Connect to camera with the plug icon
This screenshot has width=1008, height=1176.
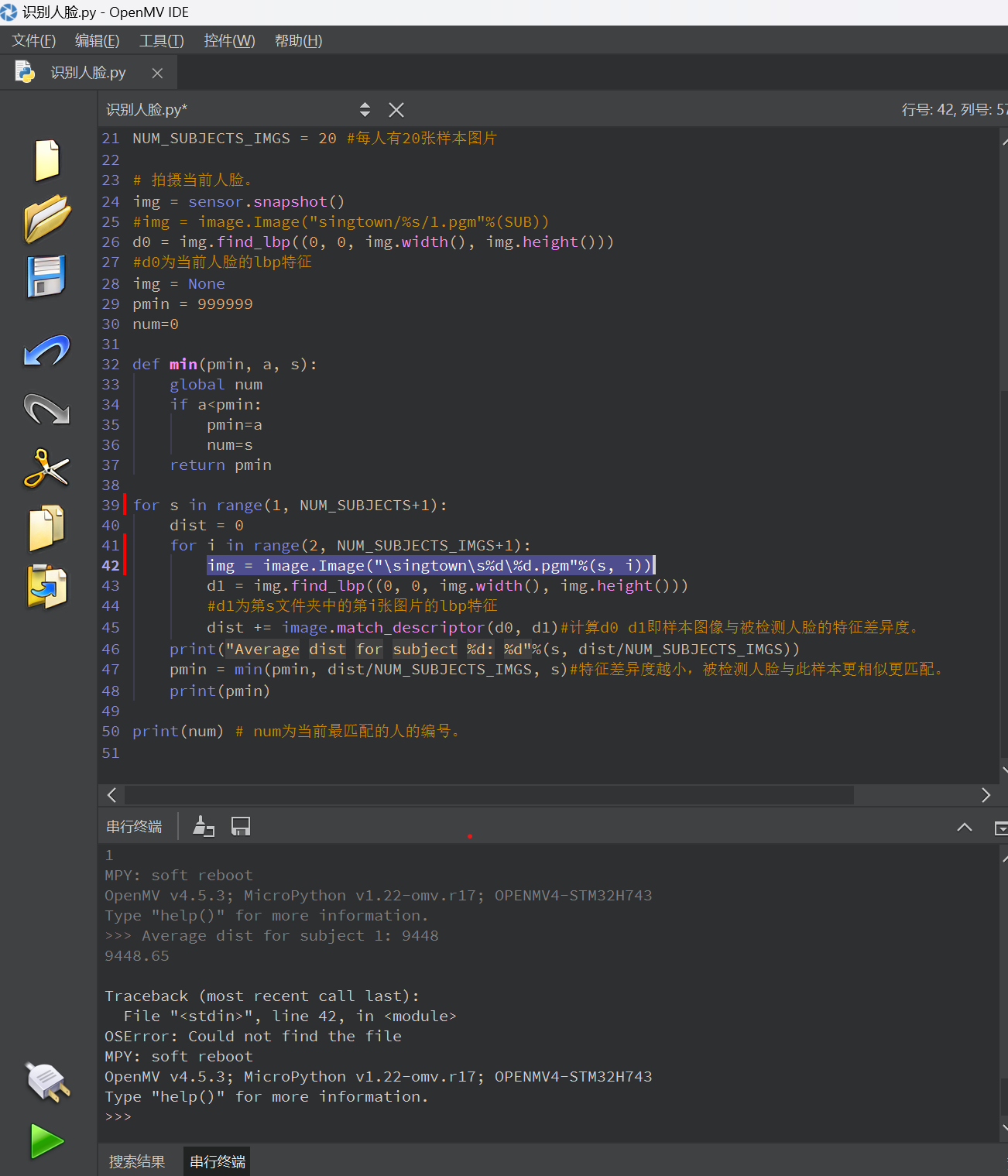47,1082
